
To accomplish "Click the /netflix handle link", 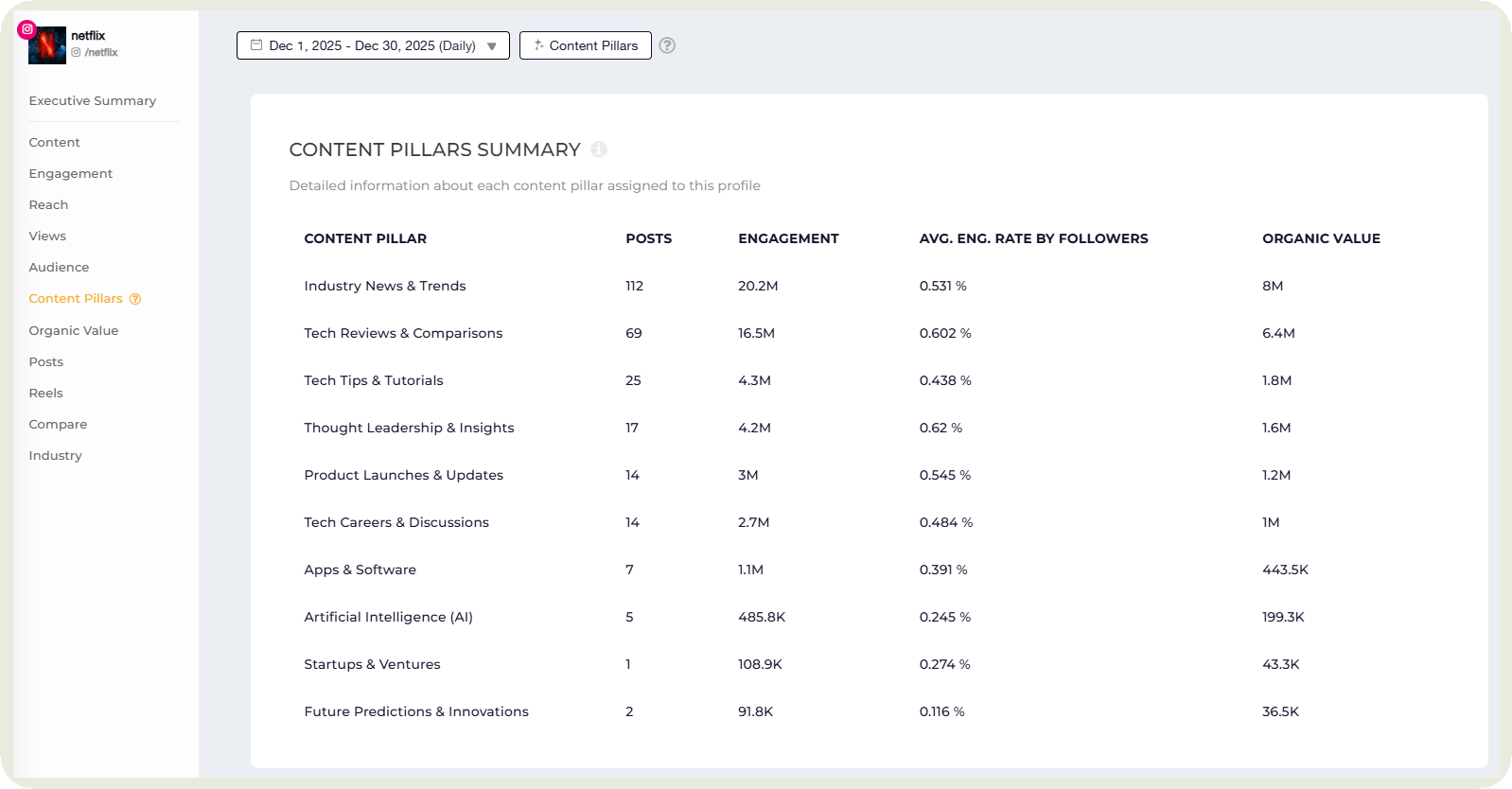I will (x=95, y=53).
